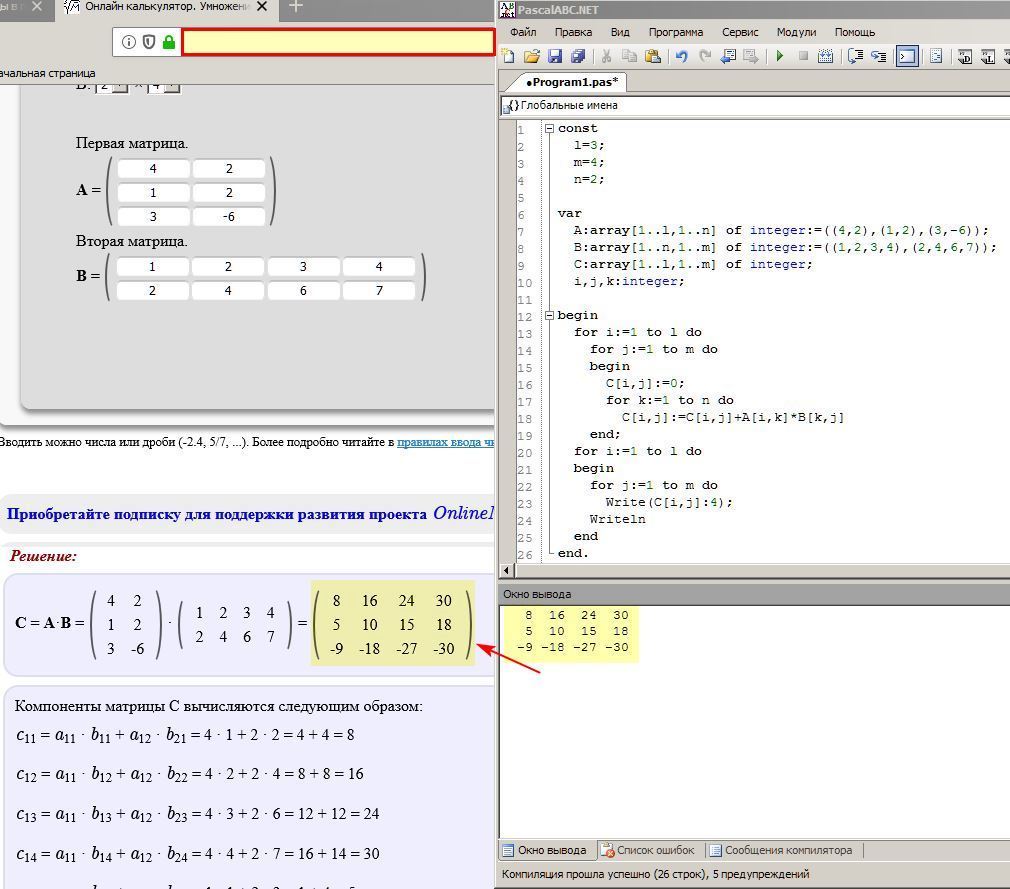Click the green padlock site security icon
The width and height of the screenshot is (1010, 889).
[168, 42]
